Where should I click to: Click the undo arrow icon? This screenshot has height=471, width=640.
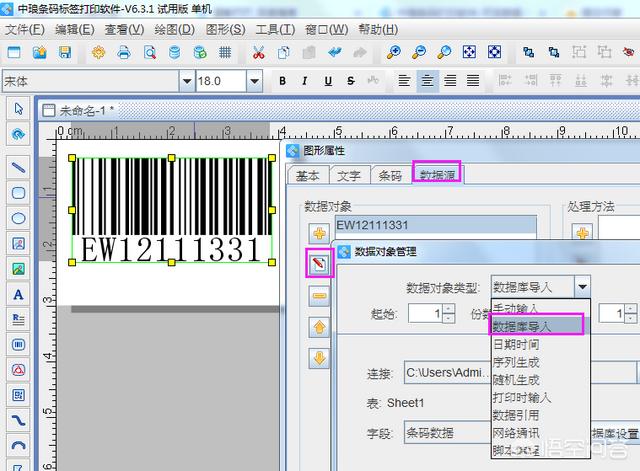pyautogui.click(x=335, y=52)
